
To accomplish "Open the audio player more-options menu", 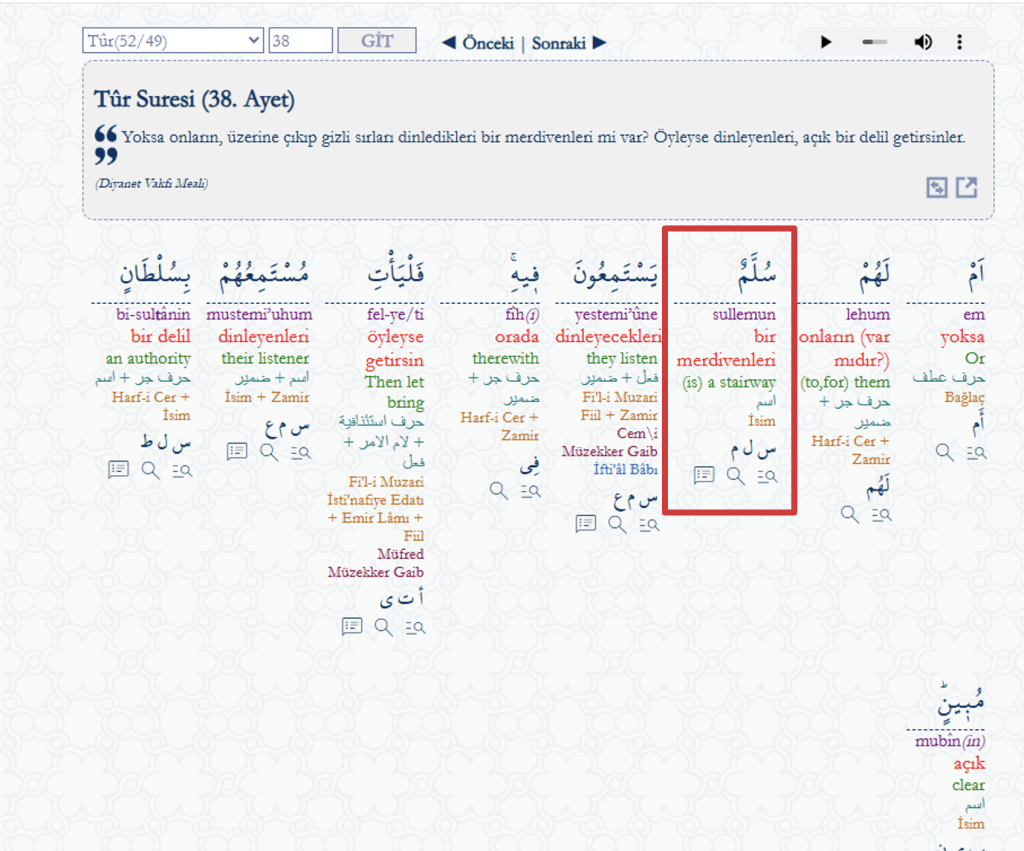I will pos(959,42).
